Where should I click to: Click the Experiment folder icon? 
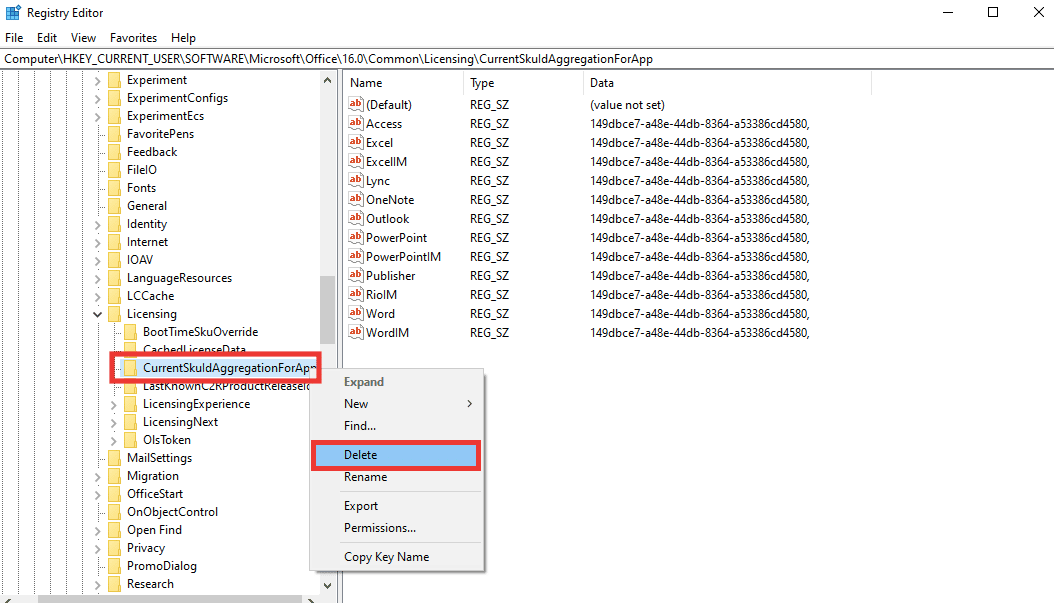tap(114, 80)
